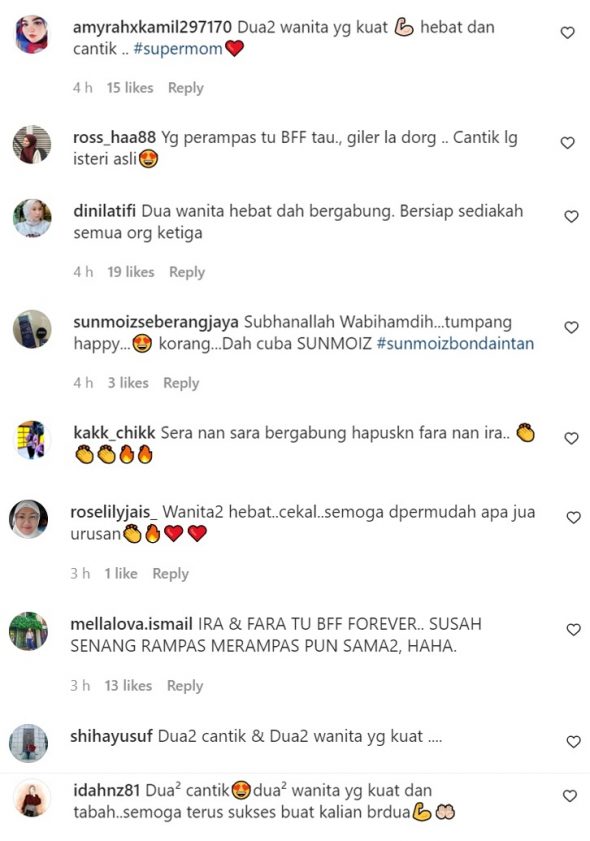The image size is (590, 841).
Task: Show 13 likes on mellalova.ismail comment
Action: coord(128,685)
